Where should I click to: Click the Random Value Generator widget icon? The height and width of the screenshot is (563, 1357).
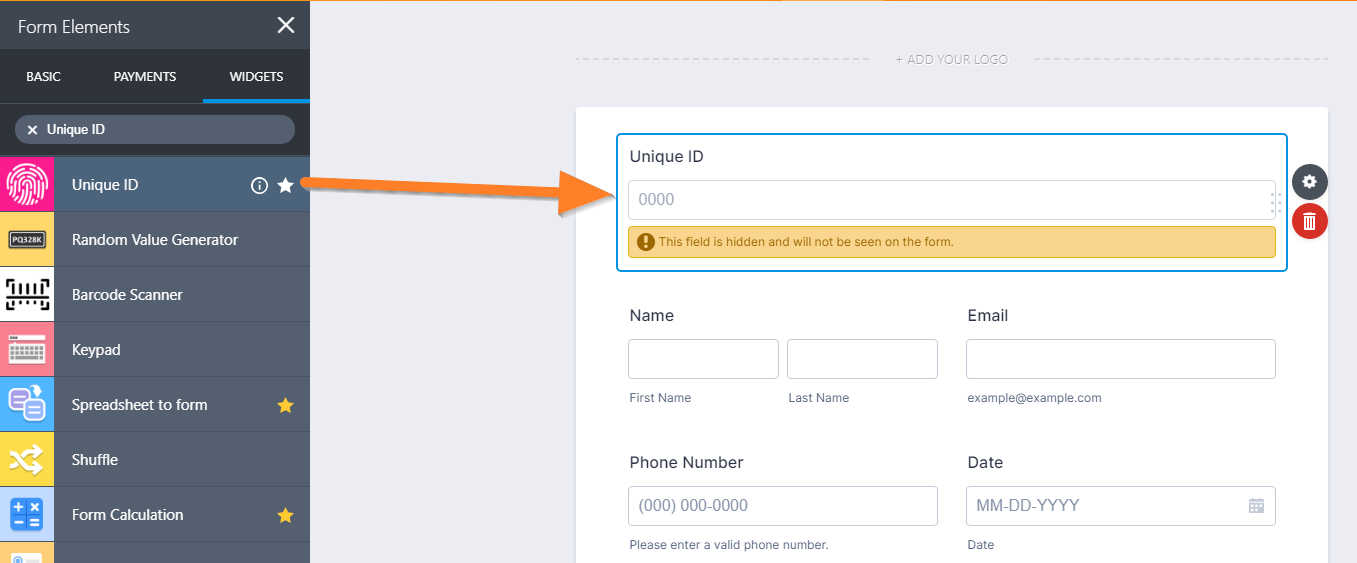click(x=27, y=240)
